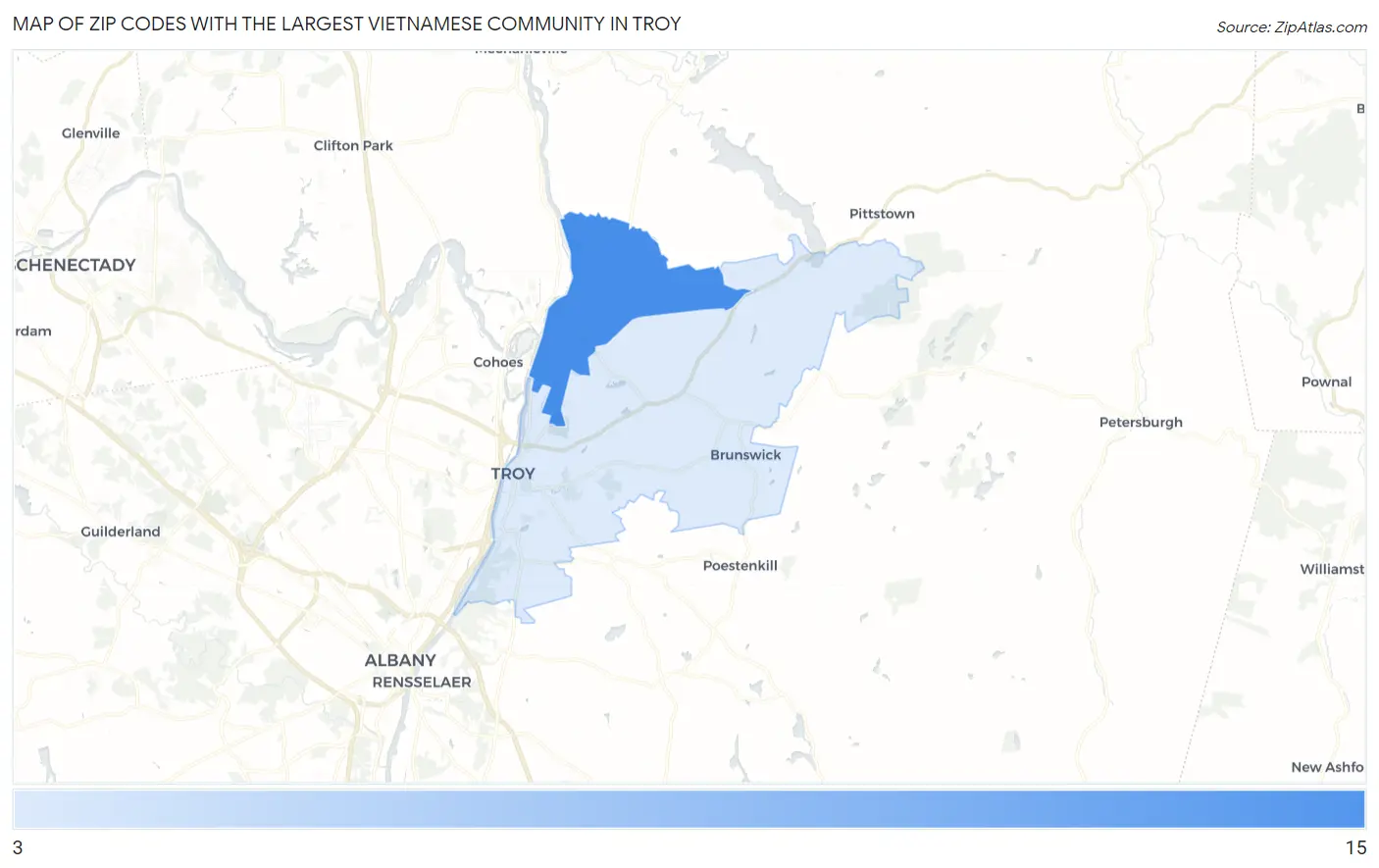The width and height of the screenshot is (1379, 868).
Task: Click the Clifton Park label
Action: coord(353,145)
